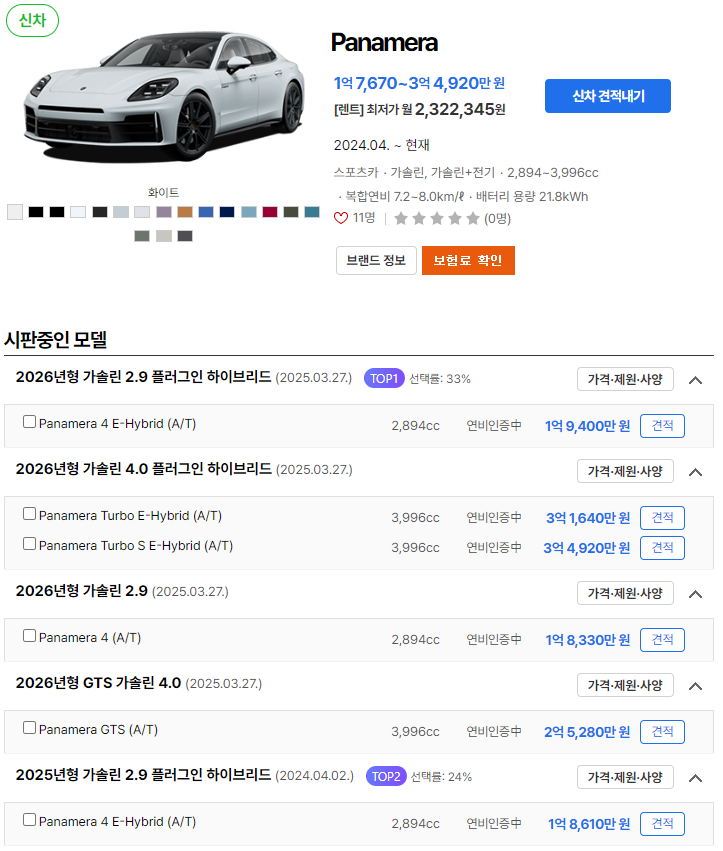Viewport: 723px width, 851px height.
Task: Request 견적 for Panamera GTS (A/T)
Action: [x=662, y=732]
